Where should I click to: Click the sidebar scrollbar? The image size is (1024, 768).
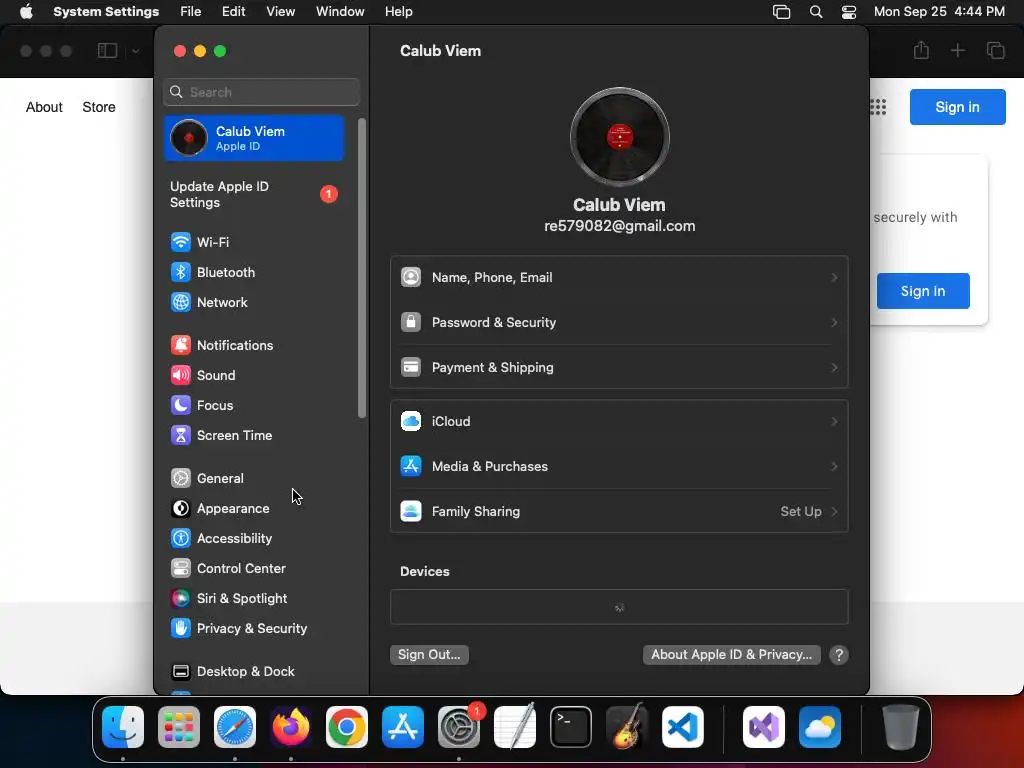[x=362, y=268]
